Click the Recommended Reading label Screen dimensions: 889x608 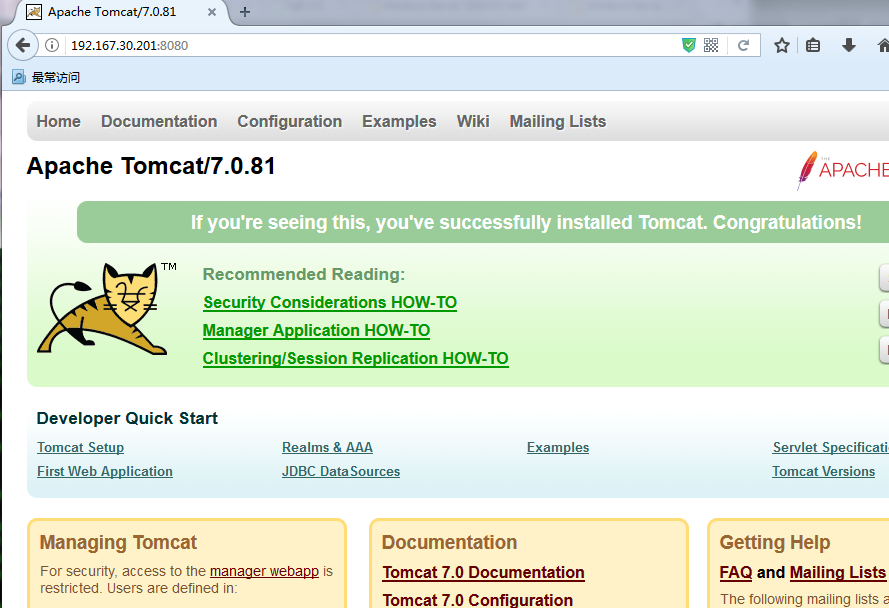[304, 275]
